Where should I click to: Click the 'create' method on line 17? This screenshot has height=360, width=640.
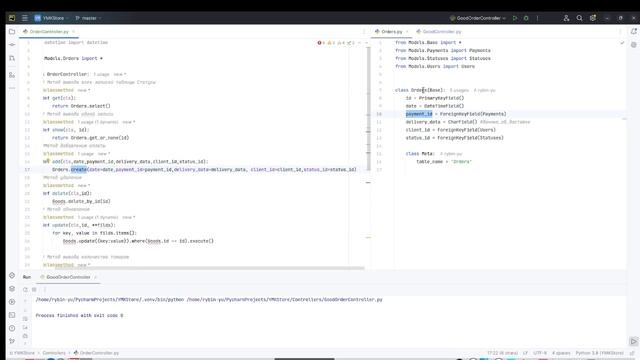(x=78, y=169)
